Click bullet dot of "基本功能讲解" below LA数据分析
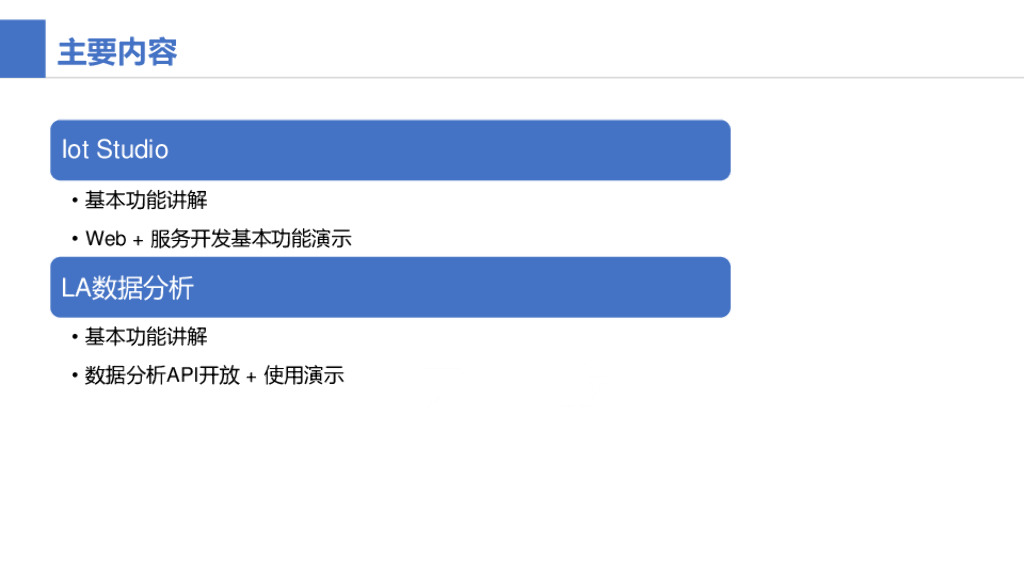1024x576 pixels. coord(75,337)
